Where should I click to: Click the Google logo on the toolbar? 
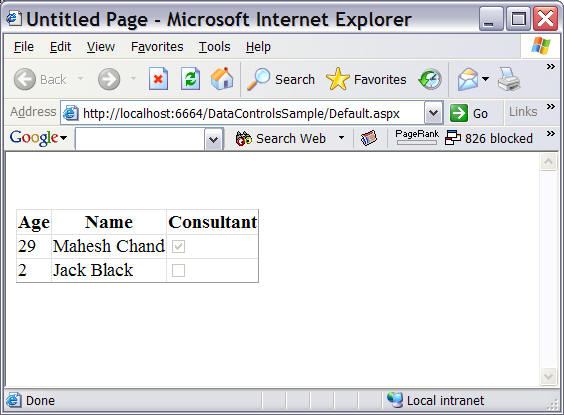(x=34, y=138)
